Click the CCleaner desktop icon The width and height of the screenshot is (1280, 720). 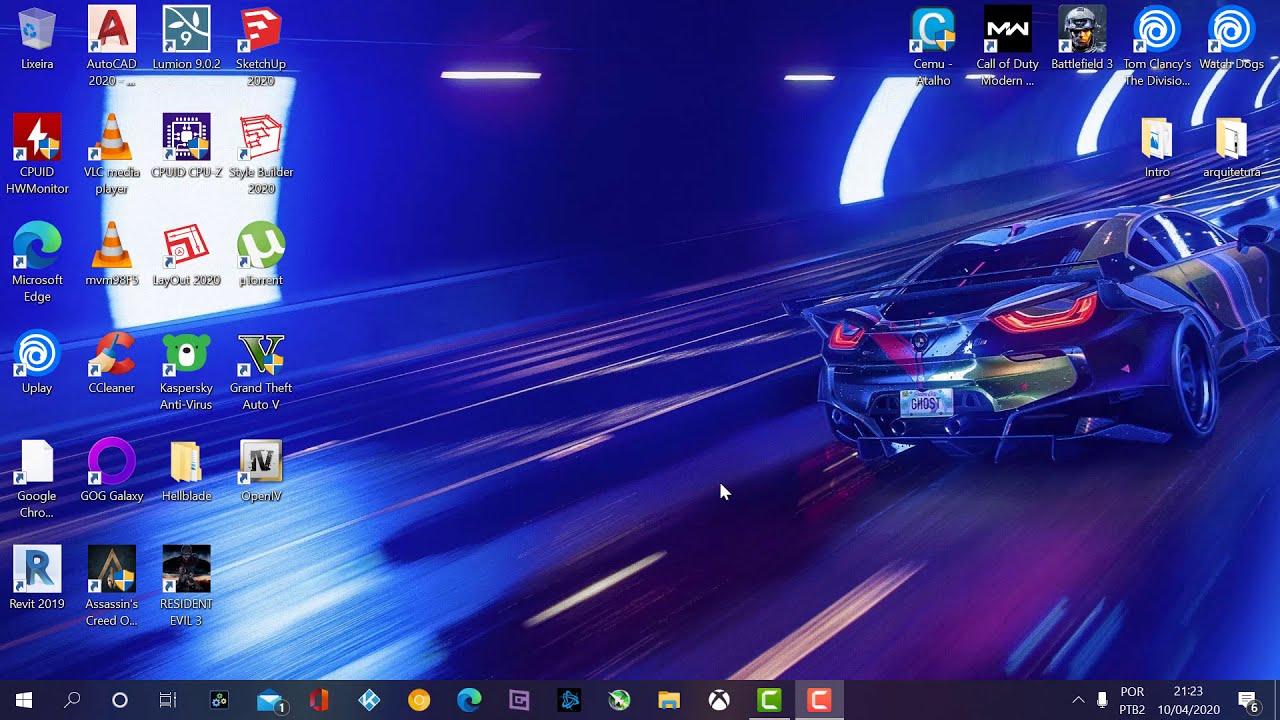click(x=112, y=363)
